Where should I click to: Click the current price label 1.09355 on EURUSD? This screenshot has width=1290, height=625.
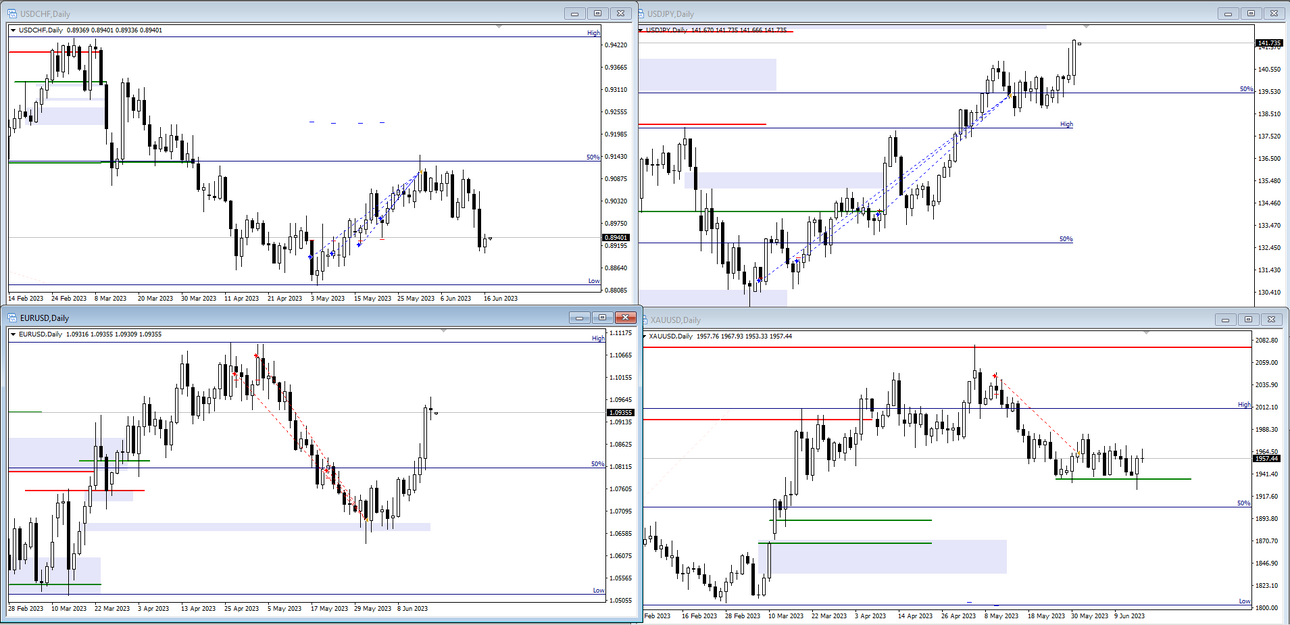(x=620, y=412)
